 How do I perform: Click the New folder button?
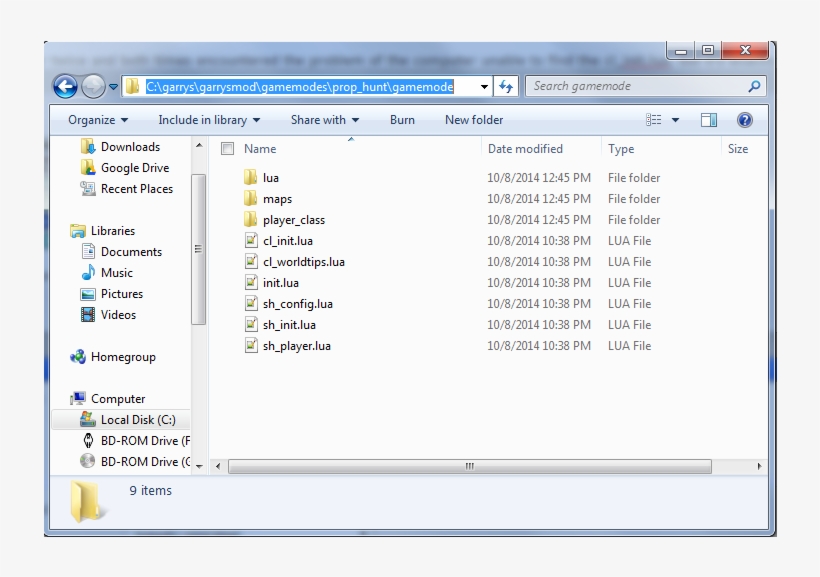pos(473,119)
